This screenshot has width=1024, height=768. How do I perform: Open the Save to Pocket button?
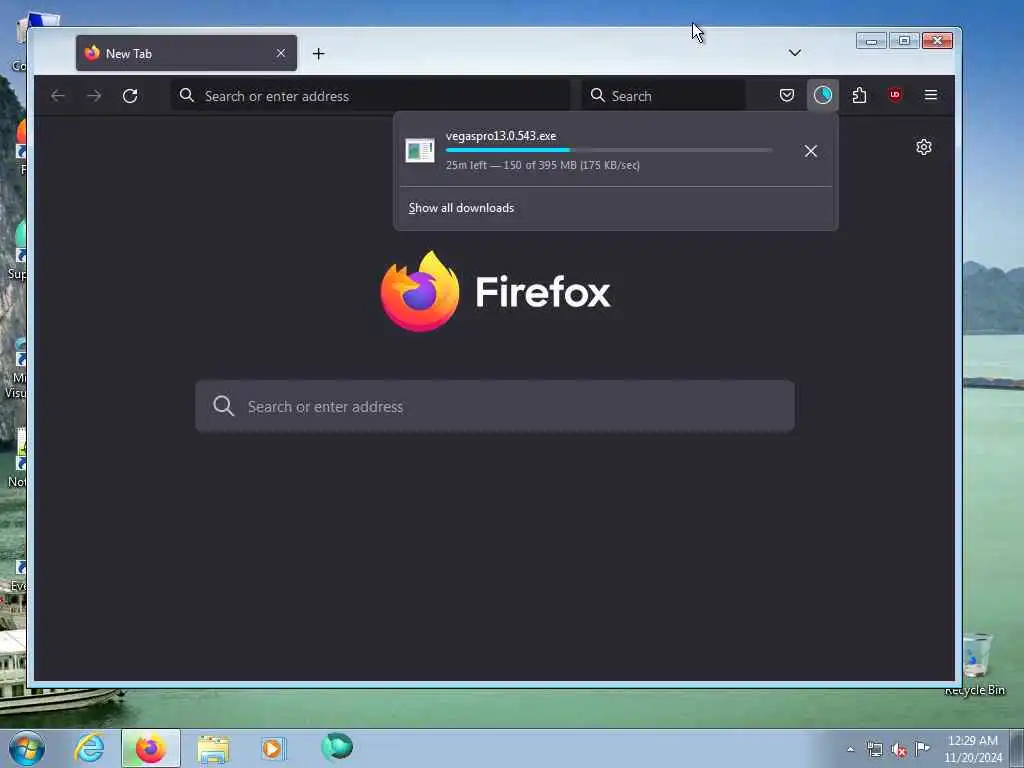pyautogui.click(x=787, y=95)
